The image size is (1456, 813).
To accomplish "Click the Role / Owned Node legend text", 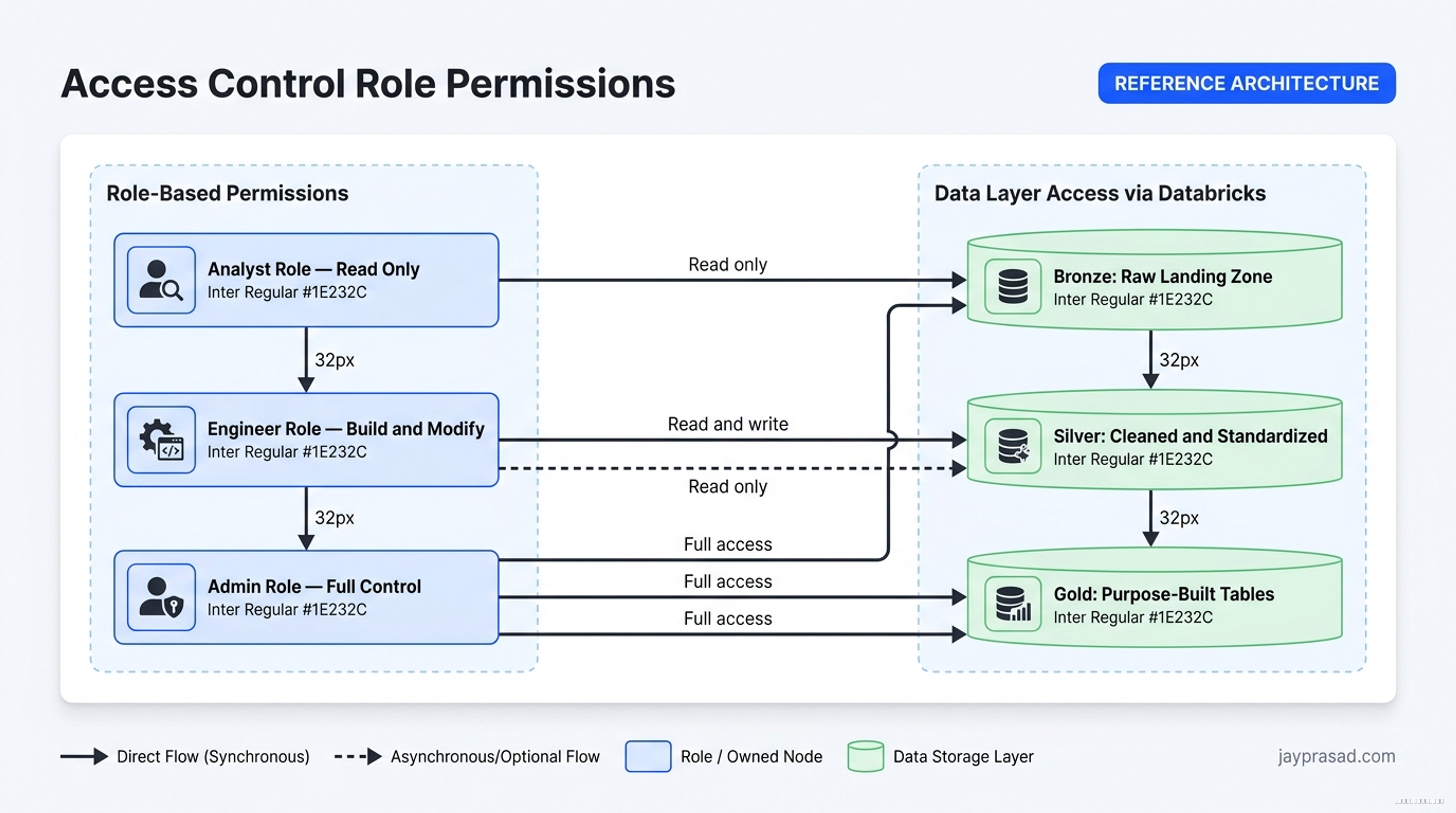I will (751, 756).
